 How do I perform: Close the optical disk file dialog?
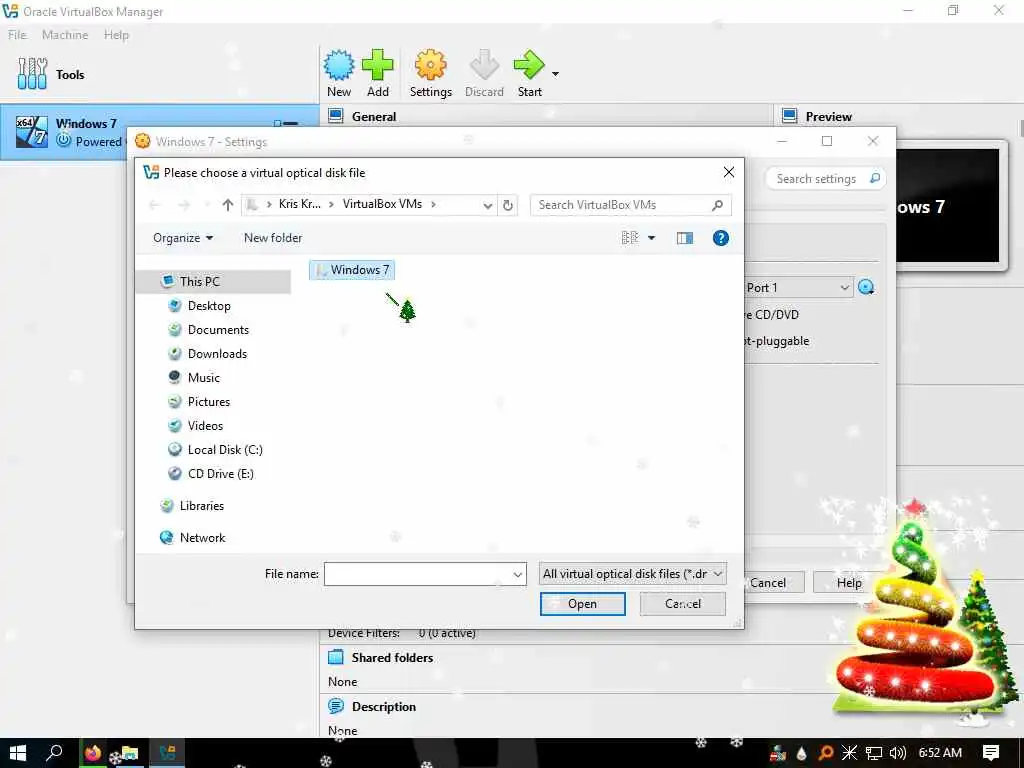(729, 172)
